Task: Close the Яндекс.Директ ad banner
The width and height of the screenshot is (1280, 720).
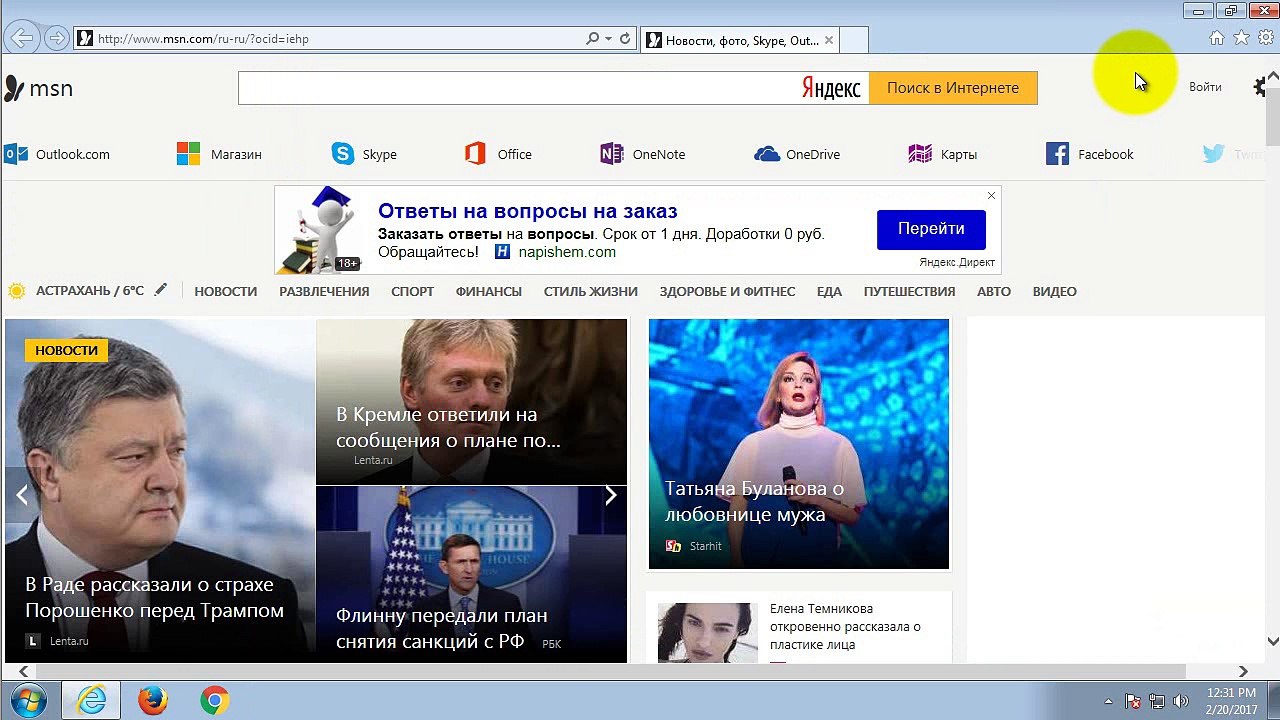Action: pyautogui.click(x=991, y=195)
